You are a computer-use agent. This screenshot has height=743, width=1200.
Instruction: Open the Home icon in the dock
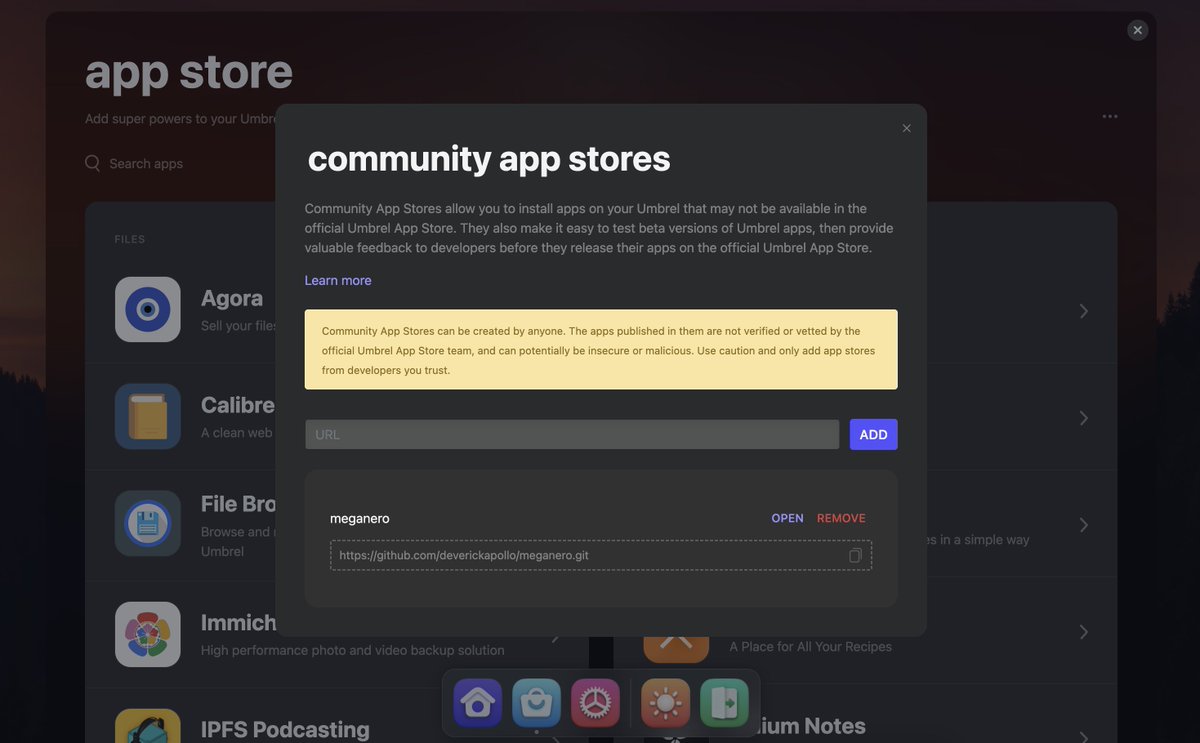click(477, 702)
